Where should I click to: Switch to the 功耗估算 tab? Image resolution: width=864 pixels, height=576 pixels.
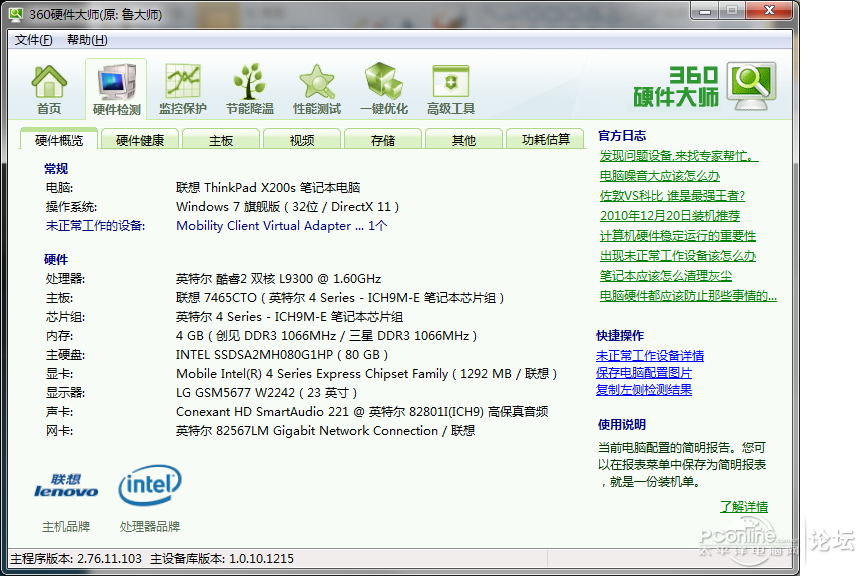click(x=546, y=140)
